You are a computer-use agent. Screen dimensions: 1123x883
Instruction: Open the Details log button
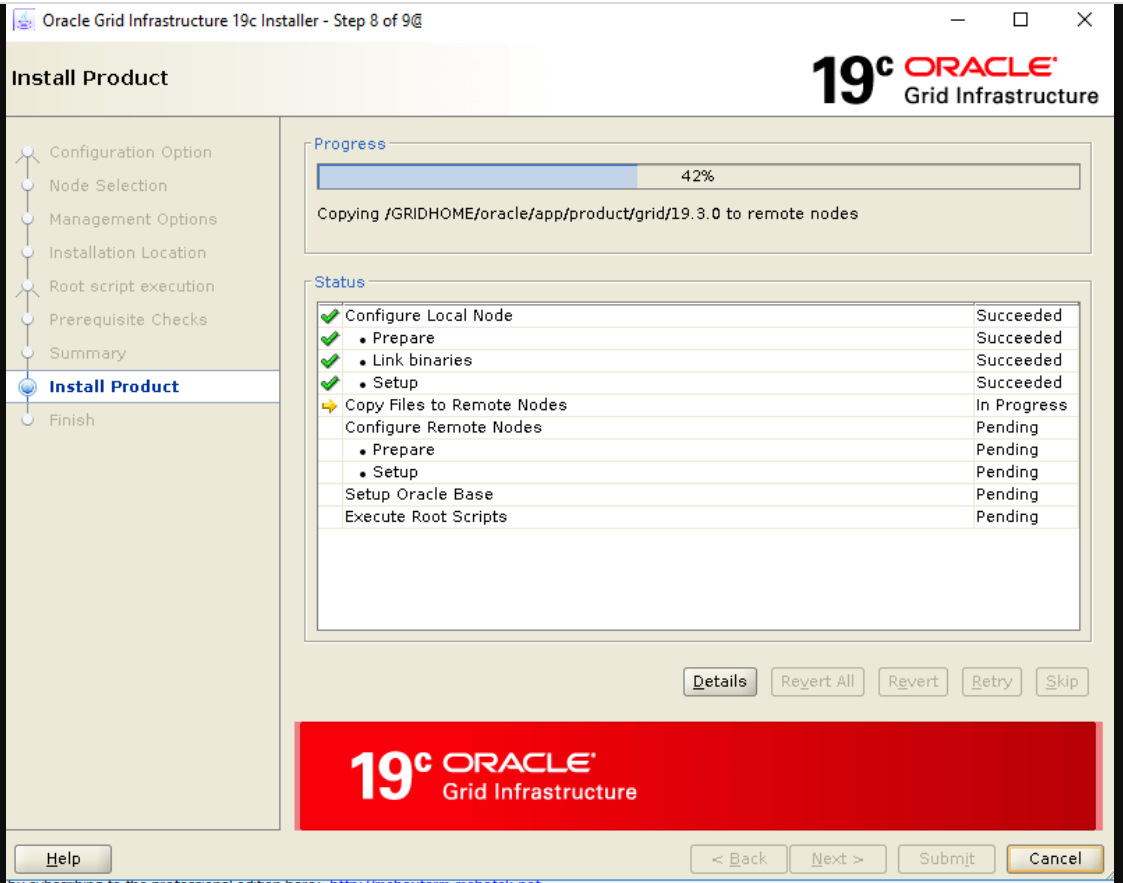720,682
